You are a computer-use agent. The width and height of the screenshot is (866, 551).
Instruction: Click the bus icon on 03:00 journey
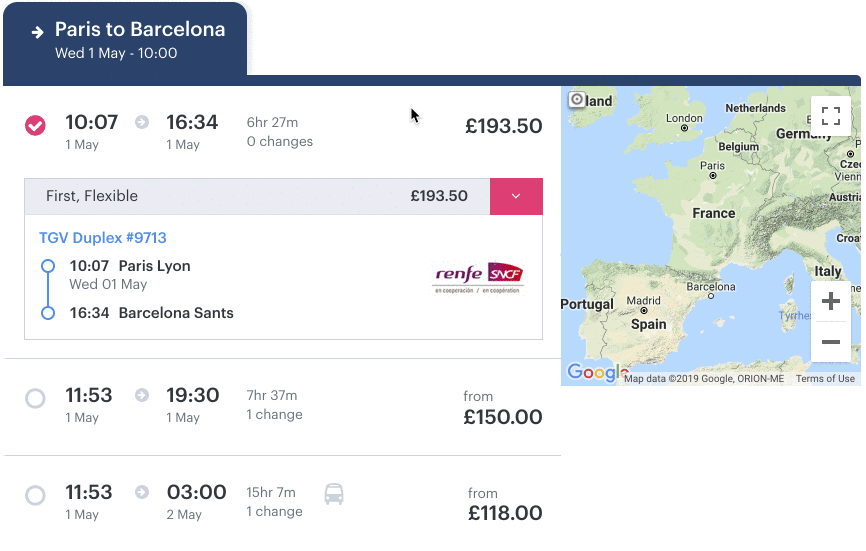(x=334, y=493)
